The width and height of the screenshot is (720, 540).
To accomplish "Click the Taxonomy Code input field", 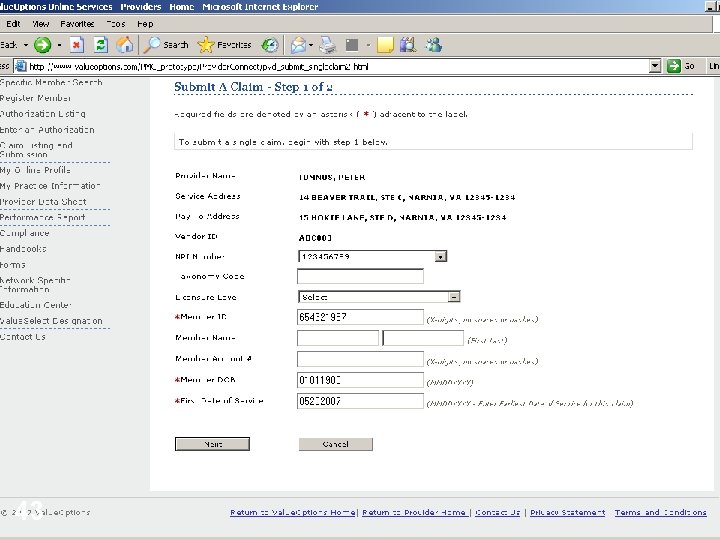I will (360, 276).
